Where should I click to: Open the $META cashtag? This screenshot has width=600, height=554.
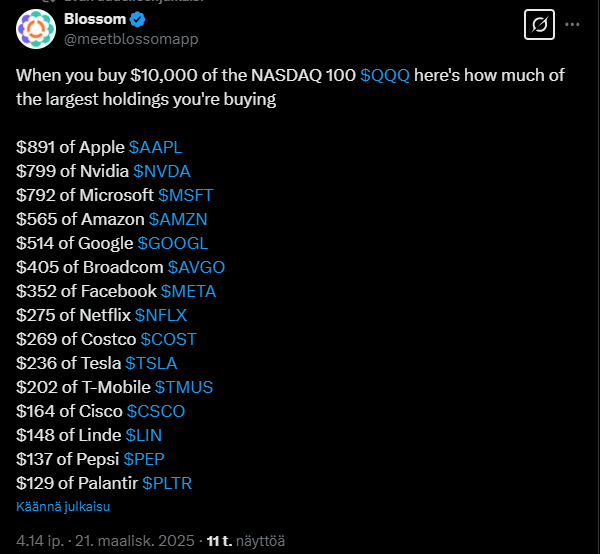pos(188,292)
